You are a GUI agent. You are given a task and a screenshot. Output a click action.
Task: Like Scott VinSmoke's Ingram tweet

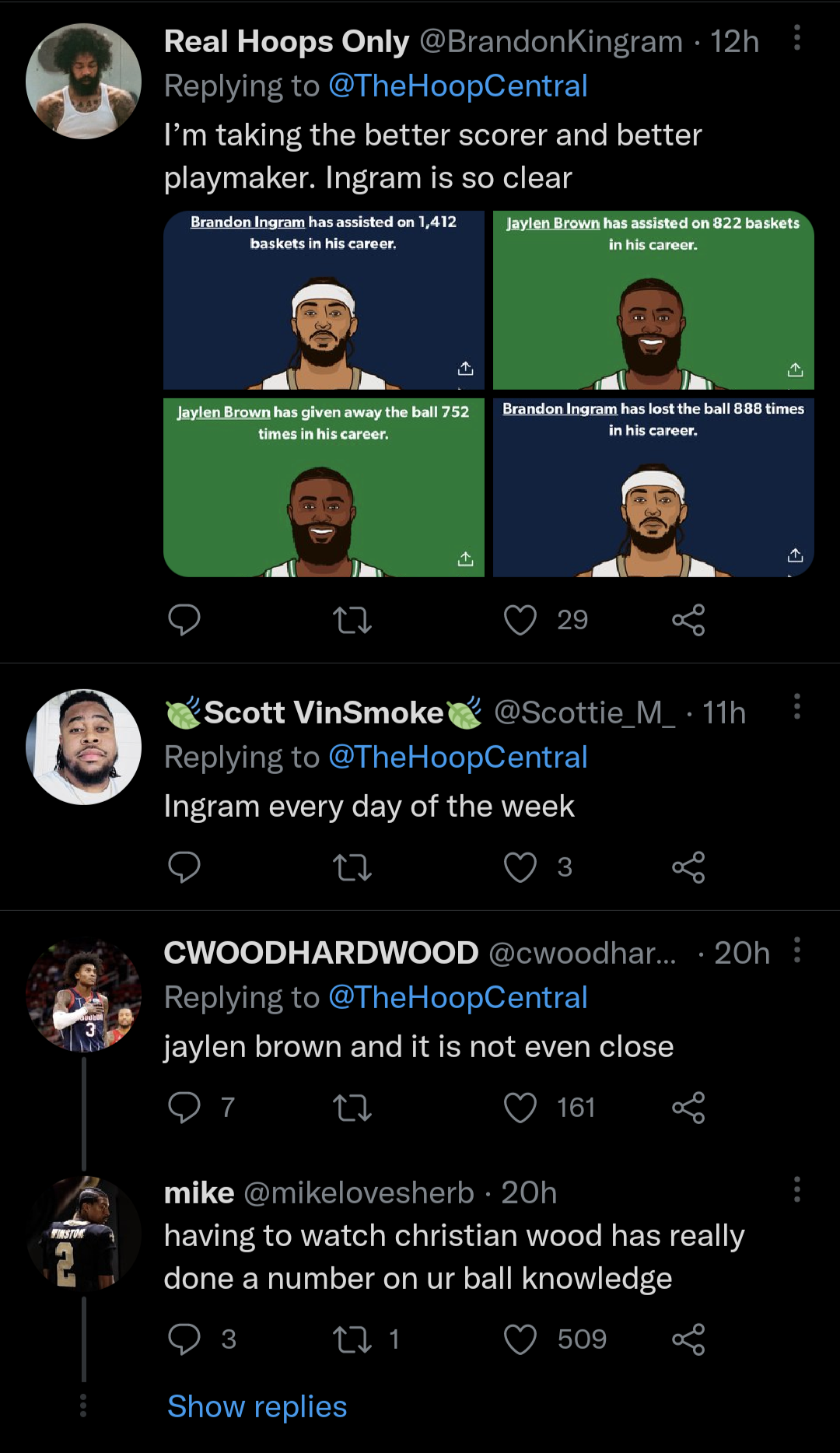click(x=520, y=867)
